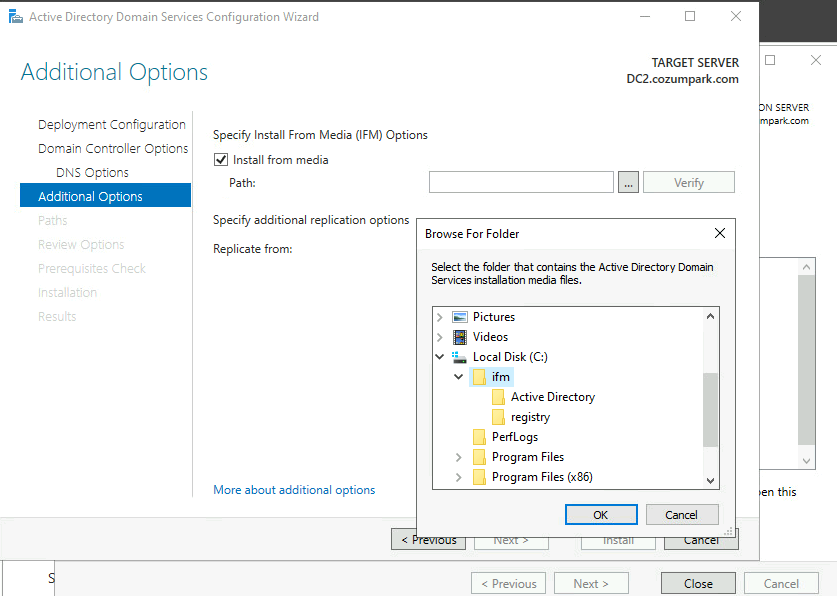Close the Browse For Folder dialog
The width and height of the screenshot is (837, 596).
(x=720, y=233)
